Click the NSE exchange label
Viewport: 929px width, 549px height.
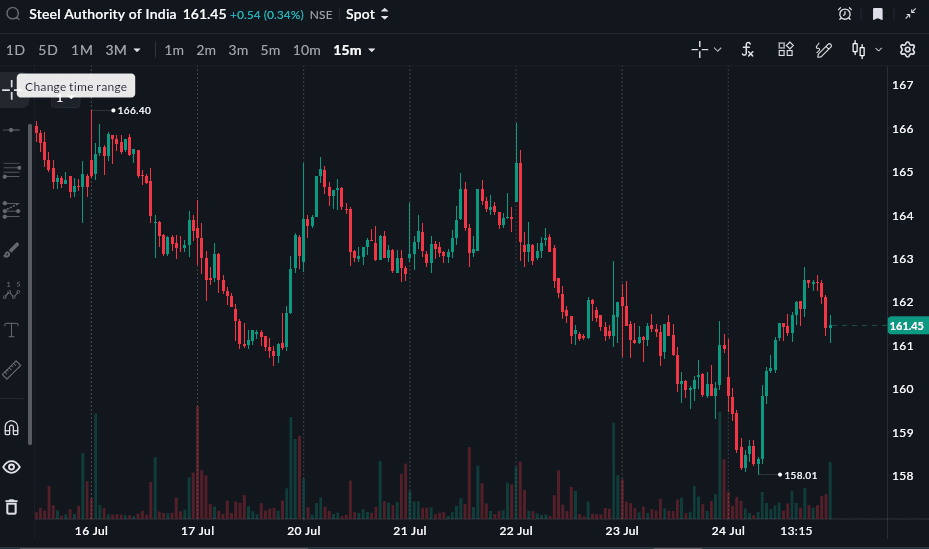[321, 15]
